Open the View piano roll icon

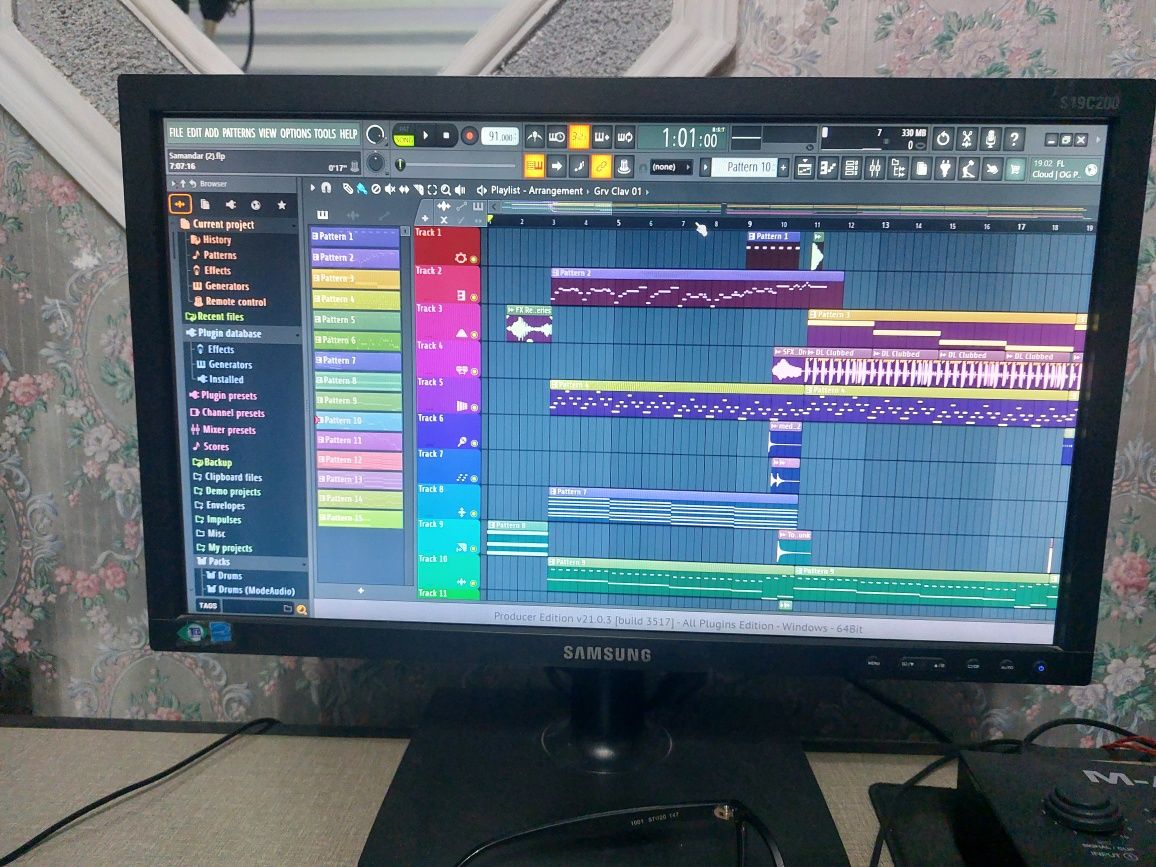point(828,168)
